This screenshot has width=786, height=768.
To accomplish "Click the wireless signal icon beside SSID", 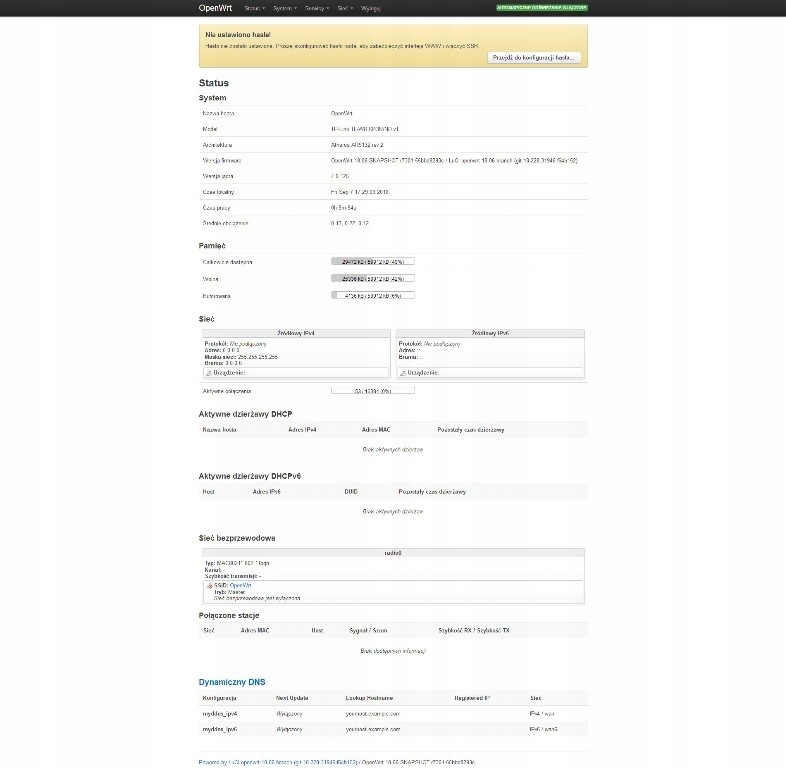I will [210, 586].
